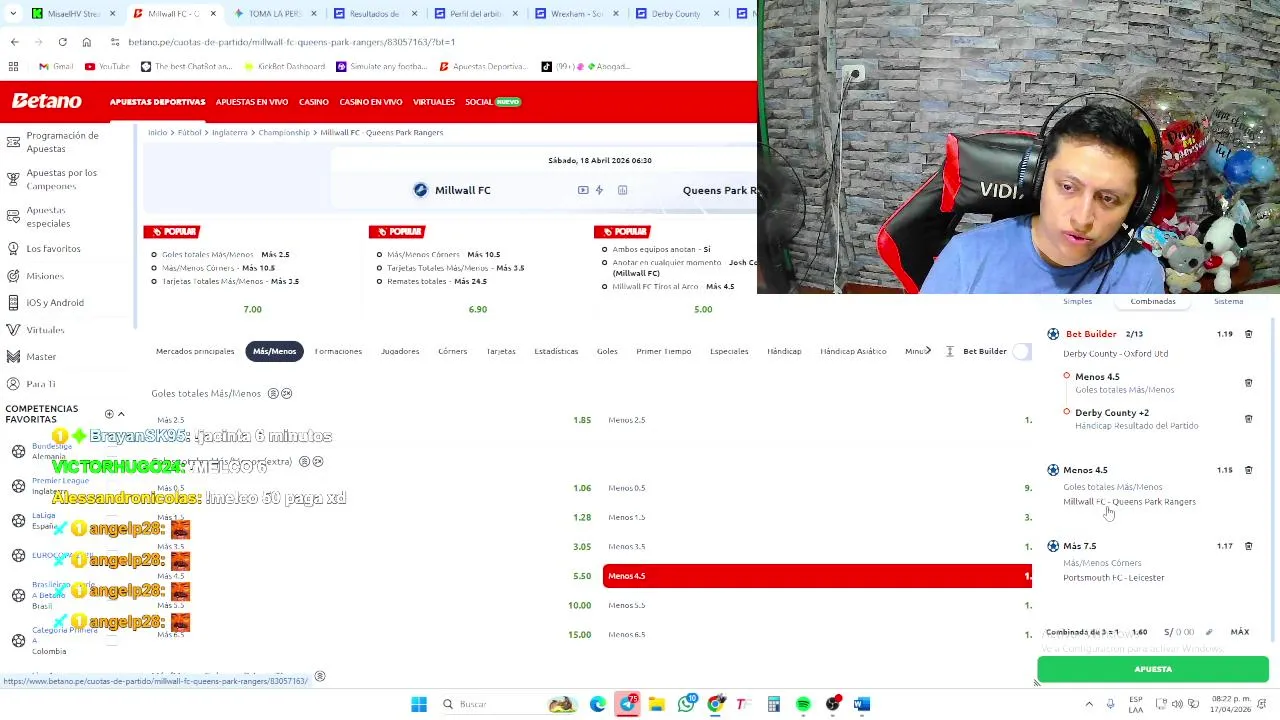Open the calendar icon in match header

[622, 190]
